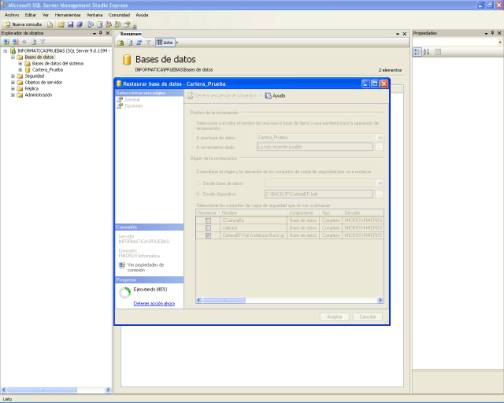Expand the Administración tree node
Image resolution: width=504 pixels, height=403 pixels.
point(13,95)
